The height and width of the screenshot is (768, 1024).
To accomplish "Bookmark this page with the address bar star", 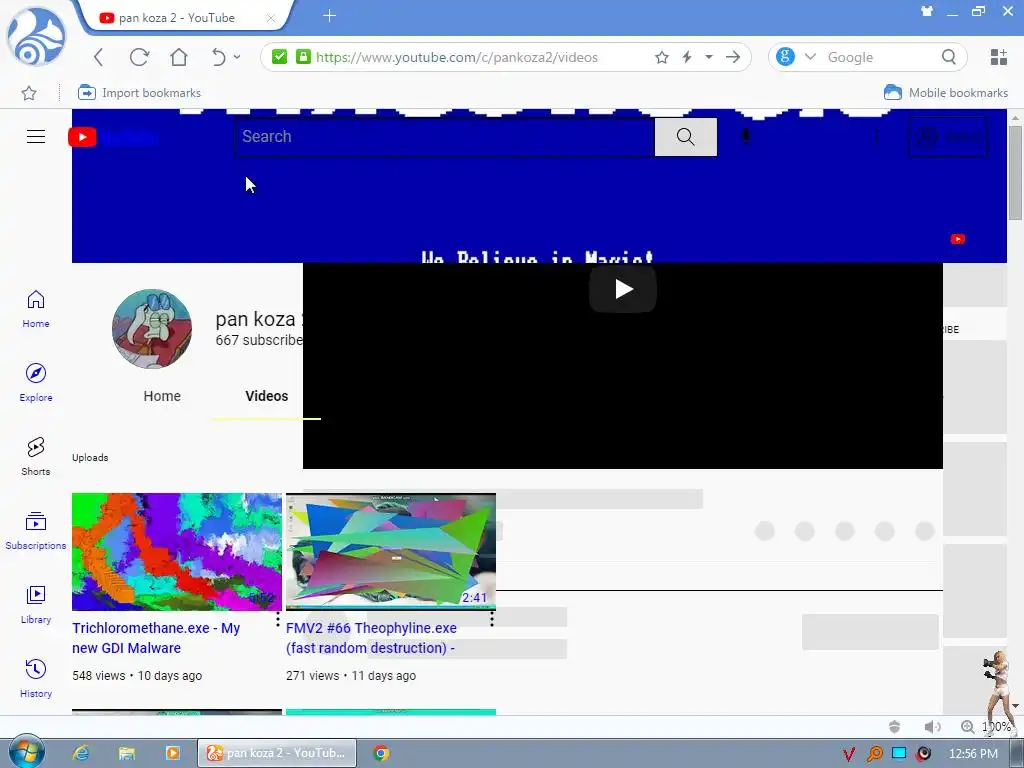I will coord(662,57).
